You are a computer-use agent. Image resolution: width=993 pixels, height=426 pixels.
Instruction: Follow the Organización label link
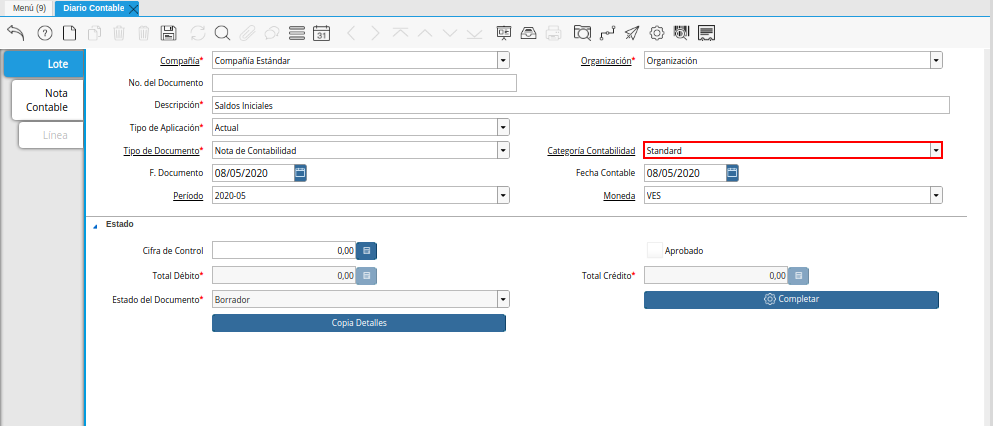tap(606, 61)
